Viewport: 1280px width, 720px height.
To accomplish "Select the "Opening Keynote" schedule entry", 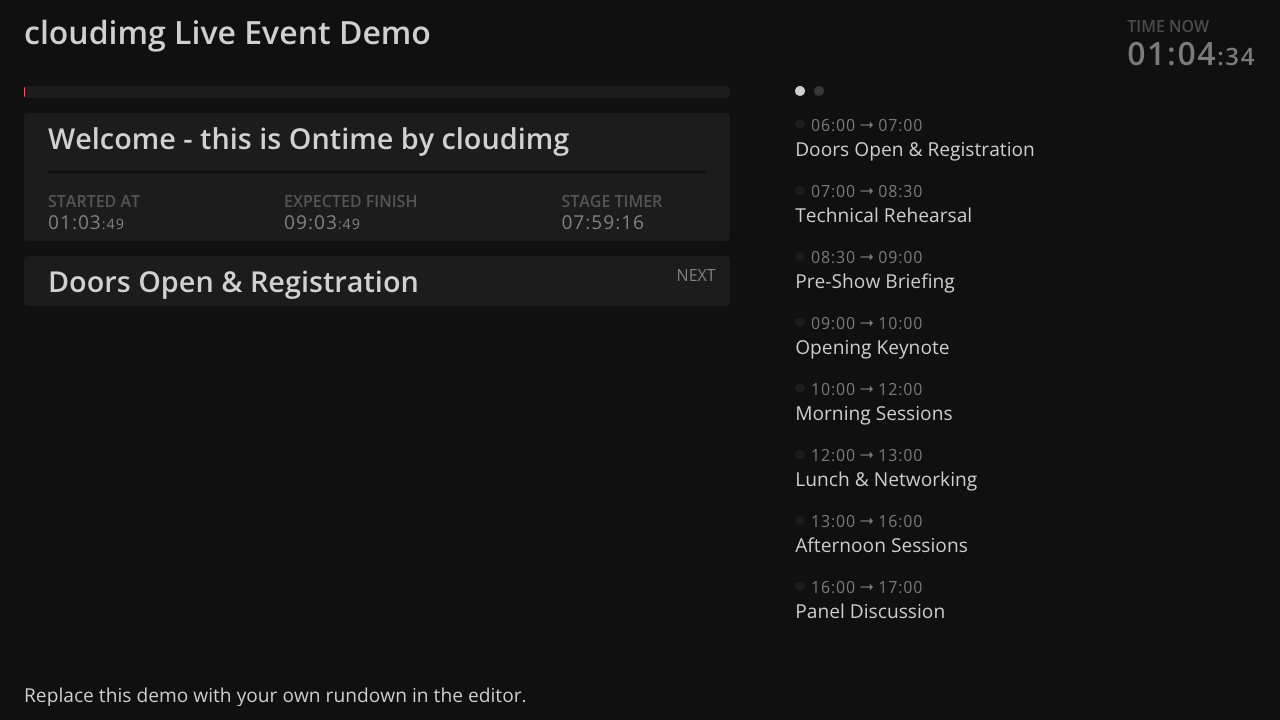I will point(872,348).
